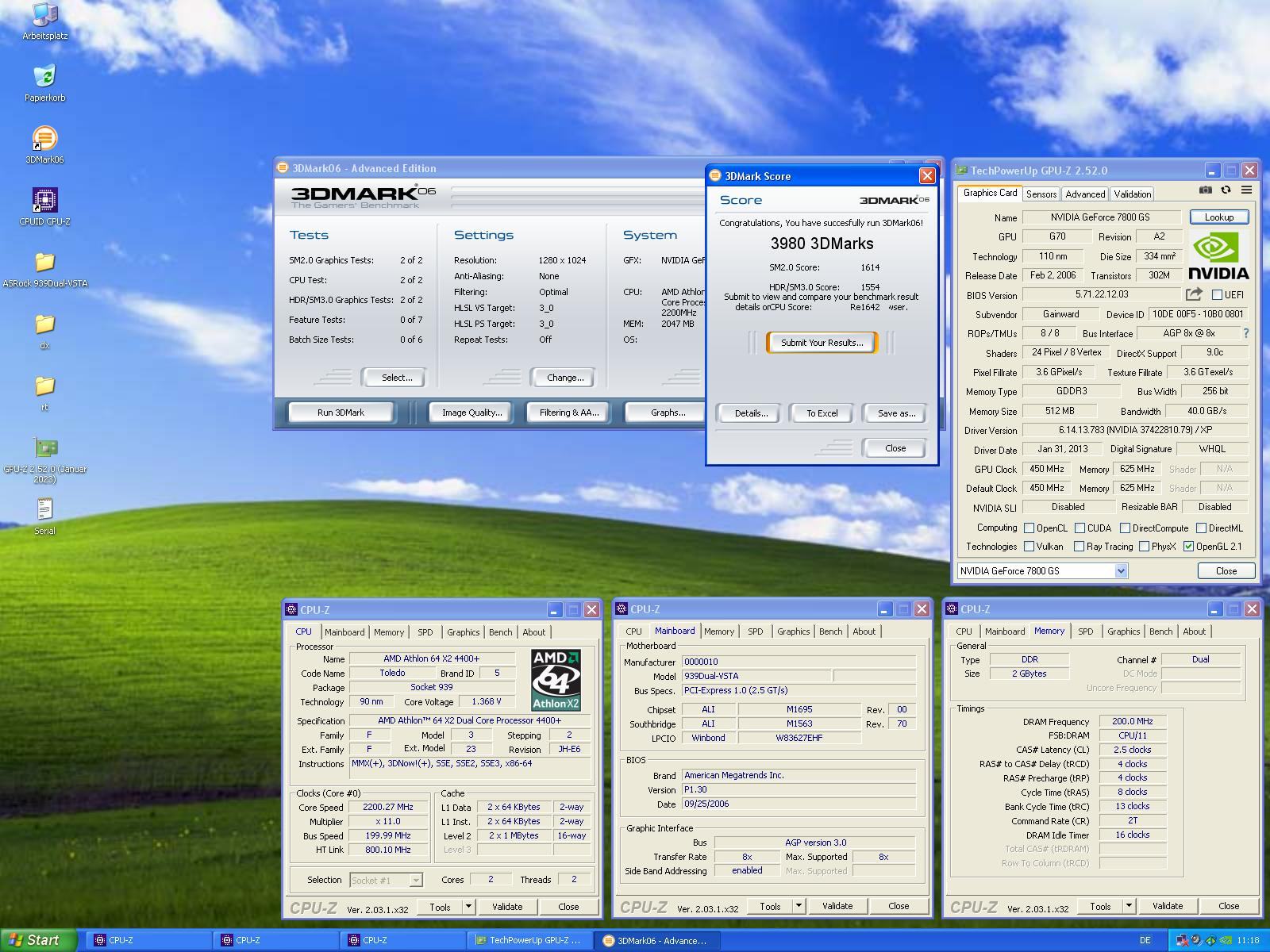Click Submit Your Results button
This screenshot has width=1270, height=952.
click(822, 343)
